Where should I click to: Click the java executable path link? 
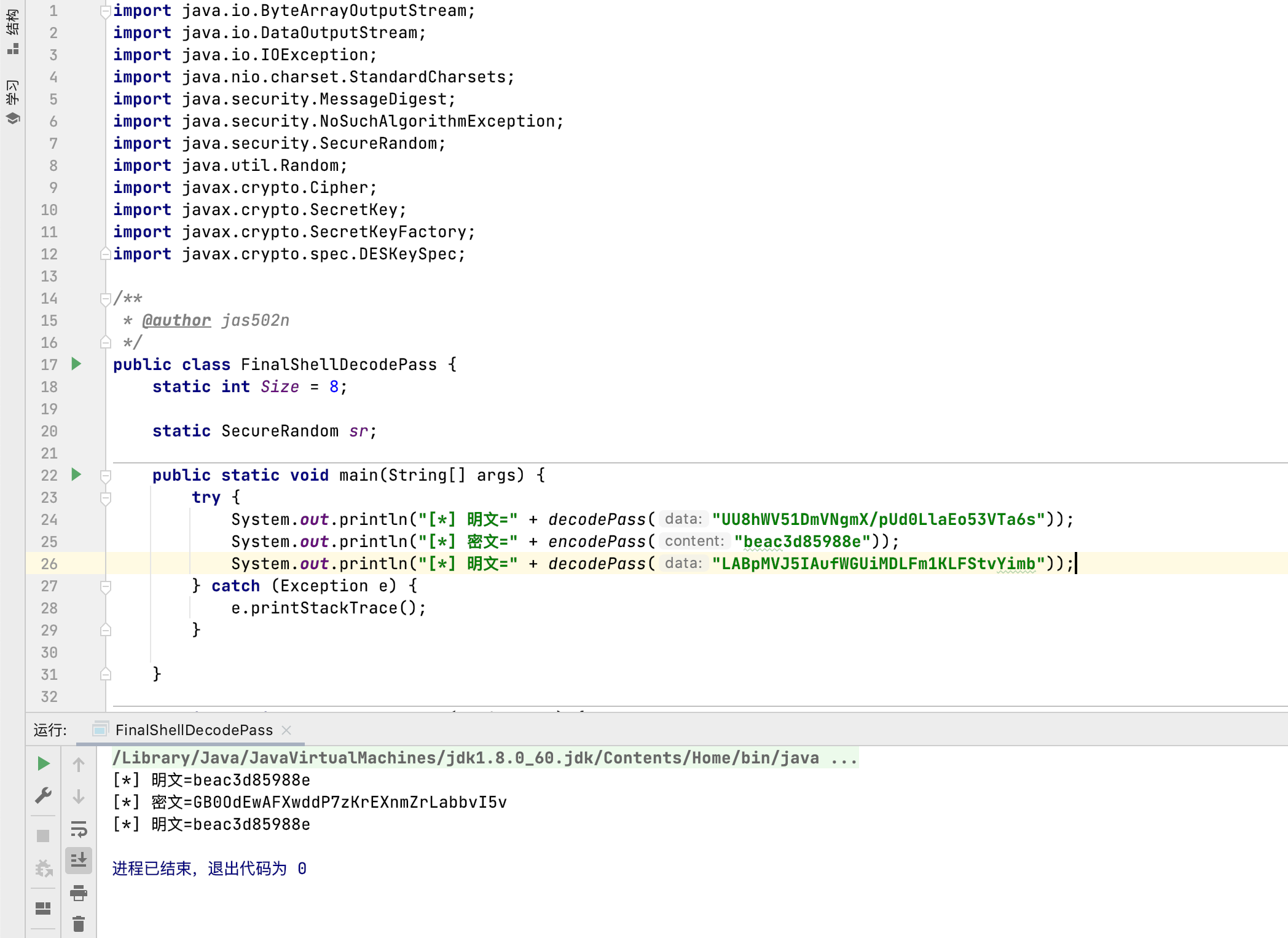(x=465, y=758)
